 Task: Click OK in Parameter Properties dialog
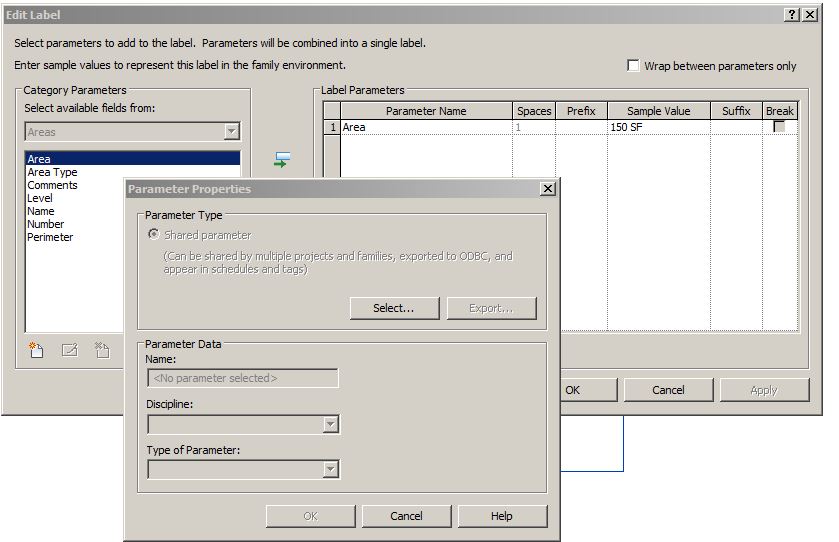[310, 516]
